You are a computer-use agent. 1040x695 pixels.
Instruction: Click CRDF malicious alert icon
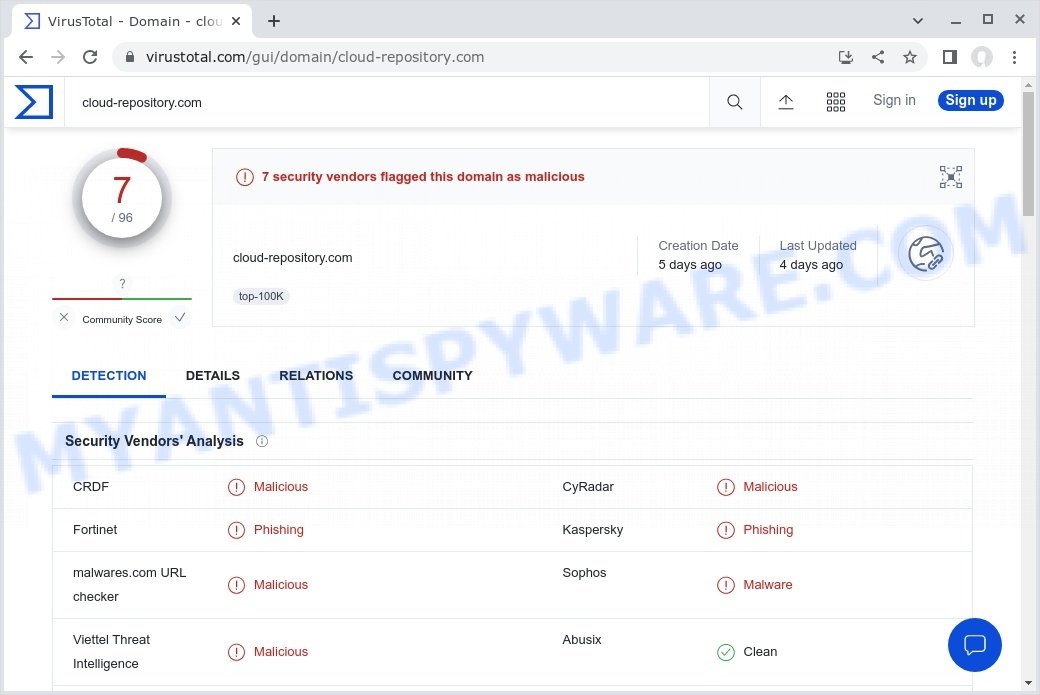pos(236,487)
